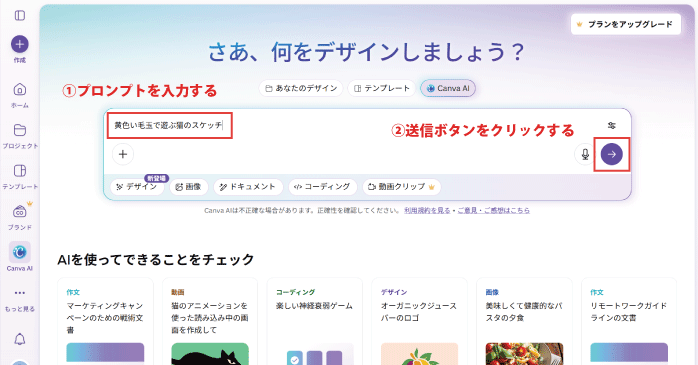This screenshot has width=698, height=365.
Task: Choose 動画クリップ chip under prompt
Action: (x=402, y=187)
